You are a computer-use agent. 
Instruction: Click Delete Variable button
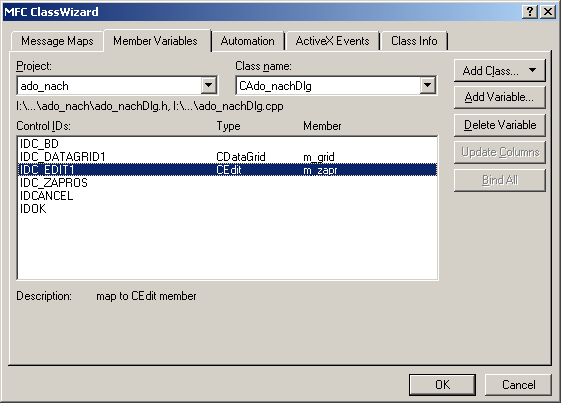tap(499, 125)
